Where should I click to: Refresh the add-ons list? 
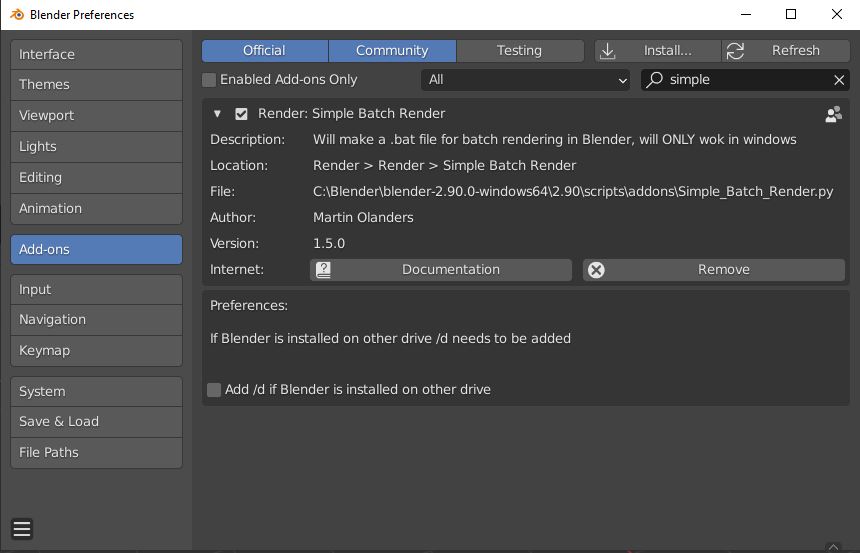[x=786, y=50]
